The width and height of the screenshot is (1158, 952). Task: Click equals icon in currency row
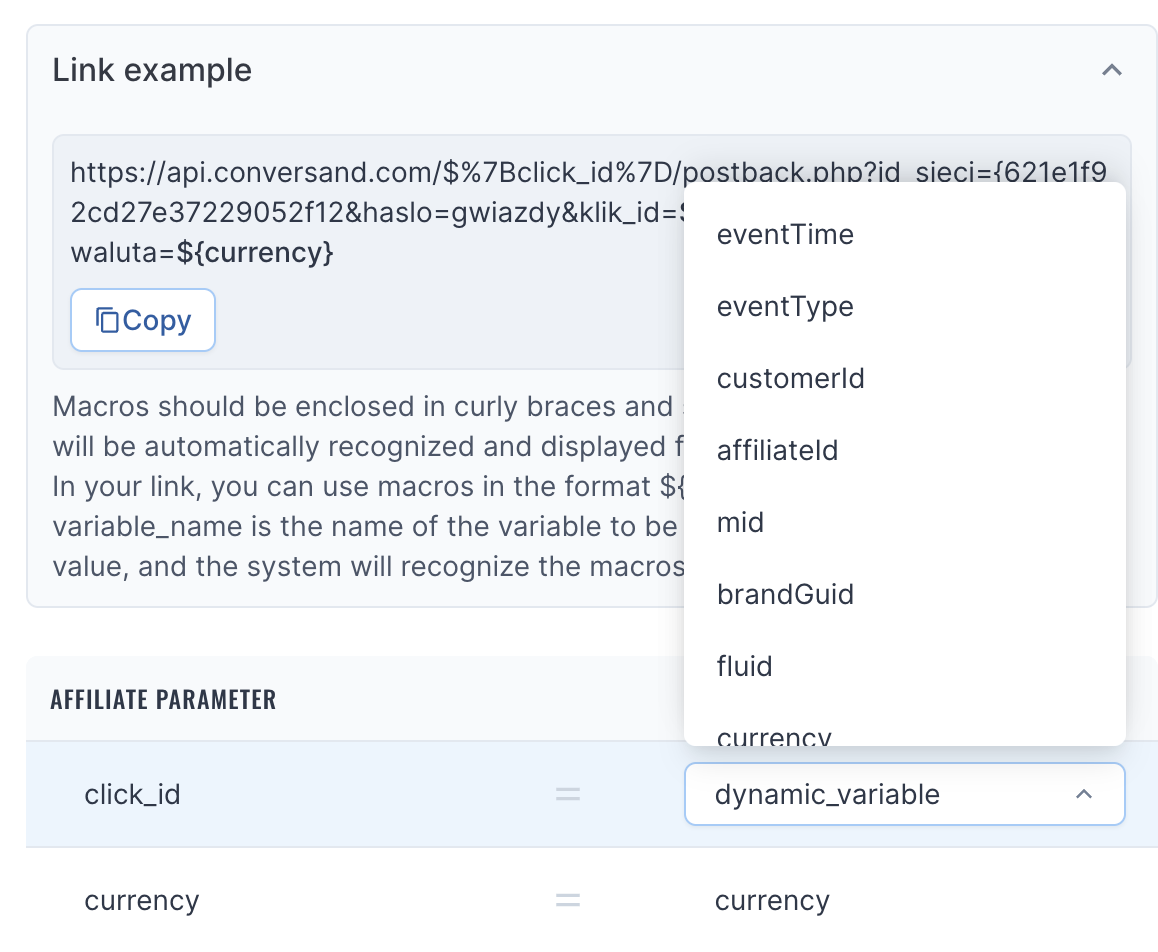pos(568,900)
